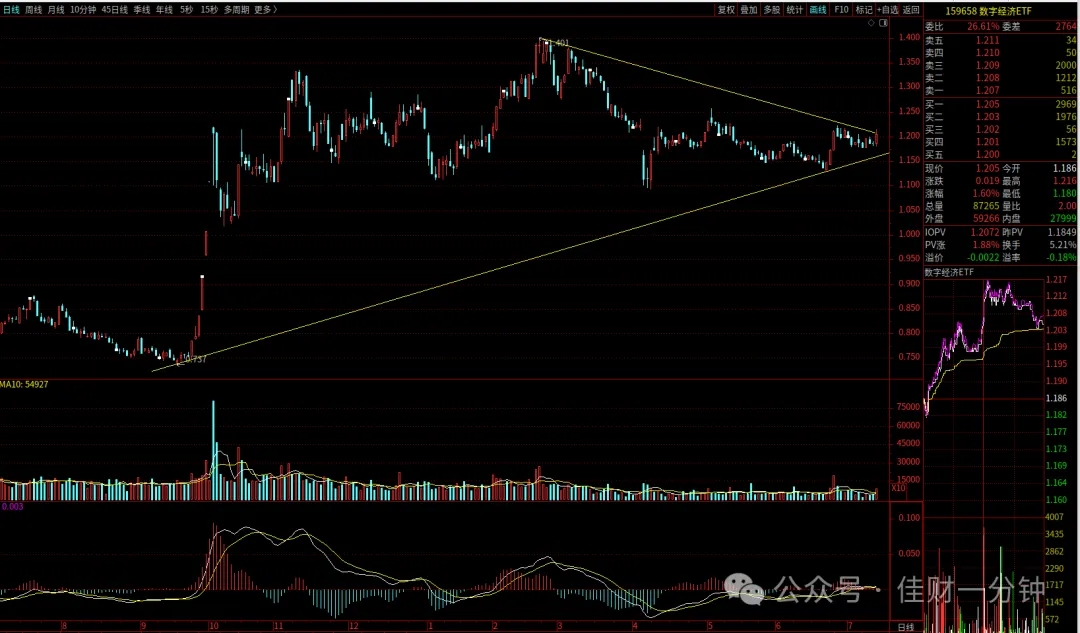This screenshot has width=1080, height=633.
Task: Select the 10分钟 period
Action: pyautogui.click(x=83, y=10)
